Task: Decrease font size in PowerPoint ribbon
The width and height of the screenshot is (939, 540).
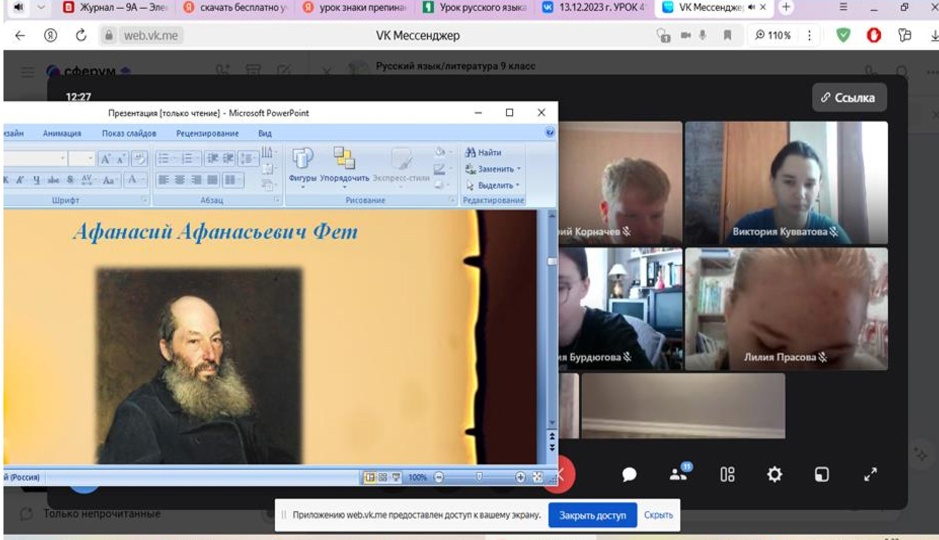Action: pyautogui.click(x=120, y=159)
